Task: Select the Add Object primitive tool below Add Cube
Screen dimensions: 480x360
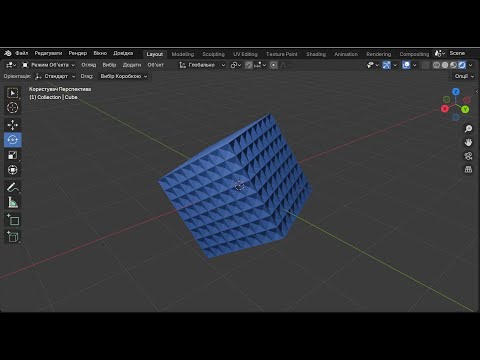Action: coord(13,236)
